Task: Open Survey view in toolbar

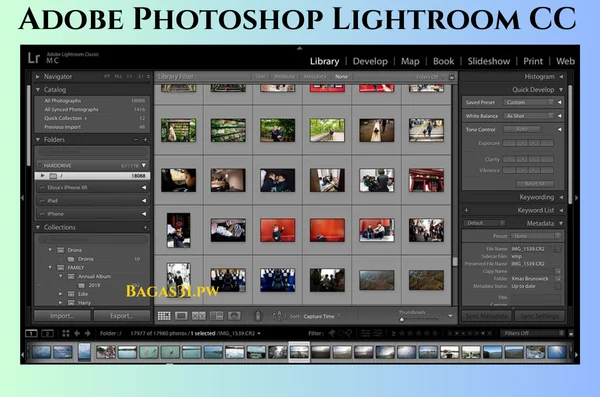Action: [x=216, y=316]
